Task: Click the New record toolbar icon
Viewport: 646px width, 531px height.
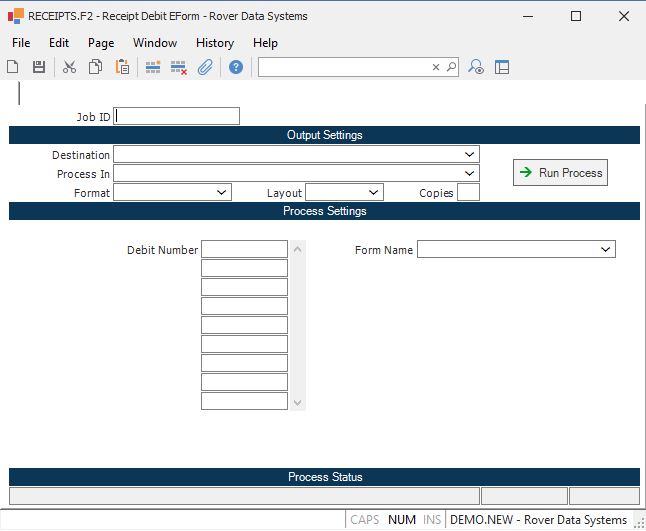Action: click(13, 67)
